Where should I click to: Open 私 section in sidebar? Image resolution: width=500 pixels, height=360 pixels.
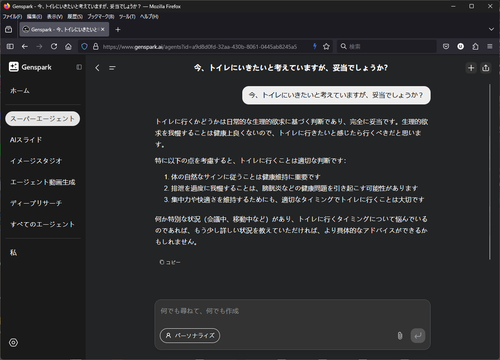pos(13,252)
